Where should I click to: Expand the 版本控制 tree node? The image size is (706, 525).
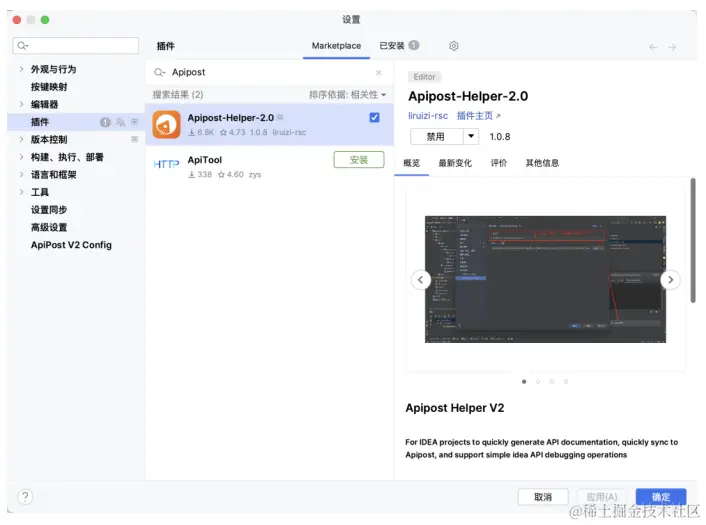click(21, 139)
